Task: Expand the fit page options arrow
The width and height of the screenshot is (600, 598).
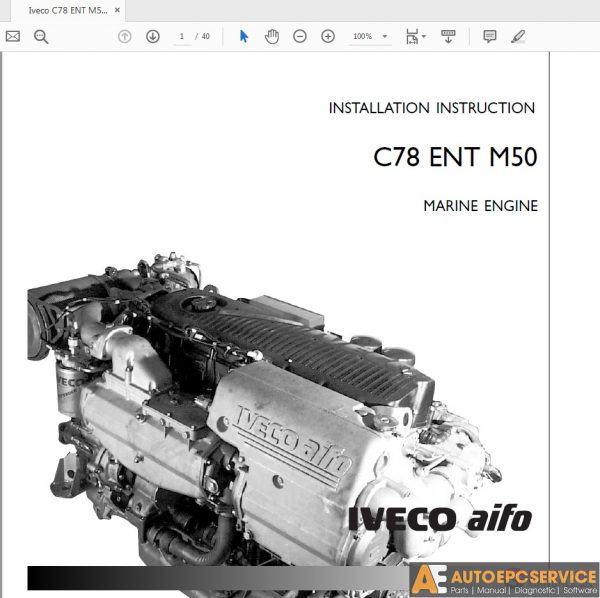Action: 424,36
